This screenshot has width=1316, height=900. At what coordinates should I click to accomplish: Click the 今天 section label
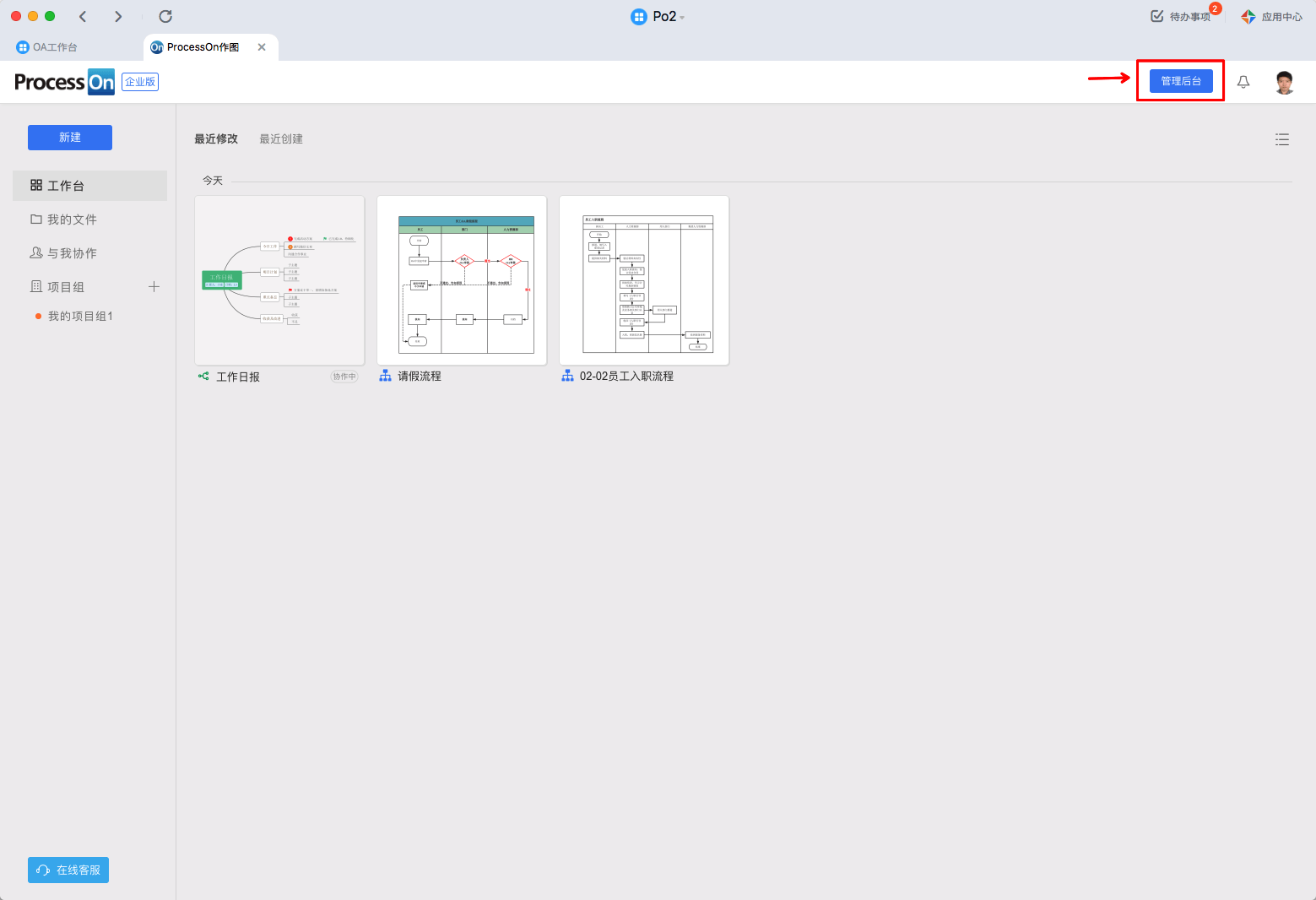click(x=213, y=181)
